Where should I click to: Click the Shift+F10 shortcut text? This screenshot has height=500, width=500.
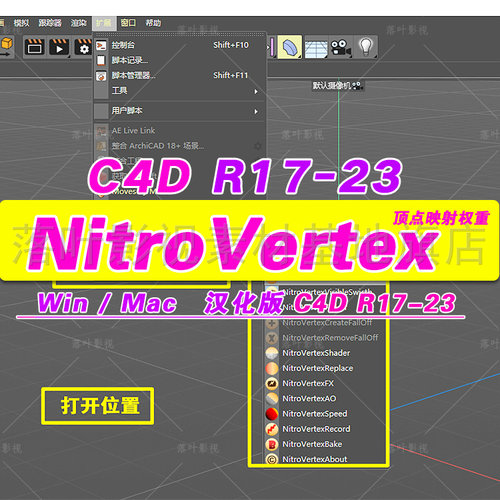point(231,45)
